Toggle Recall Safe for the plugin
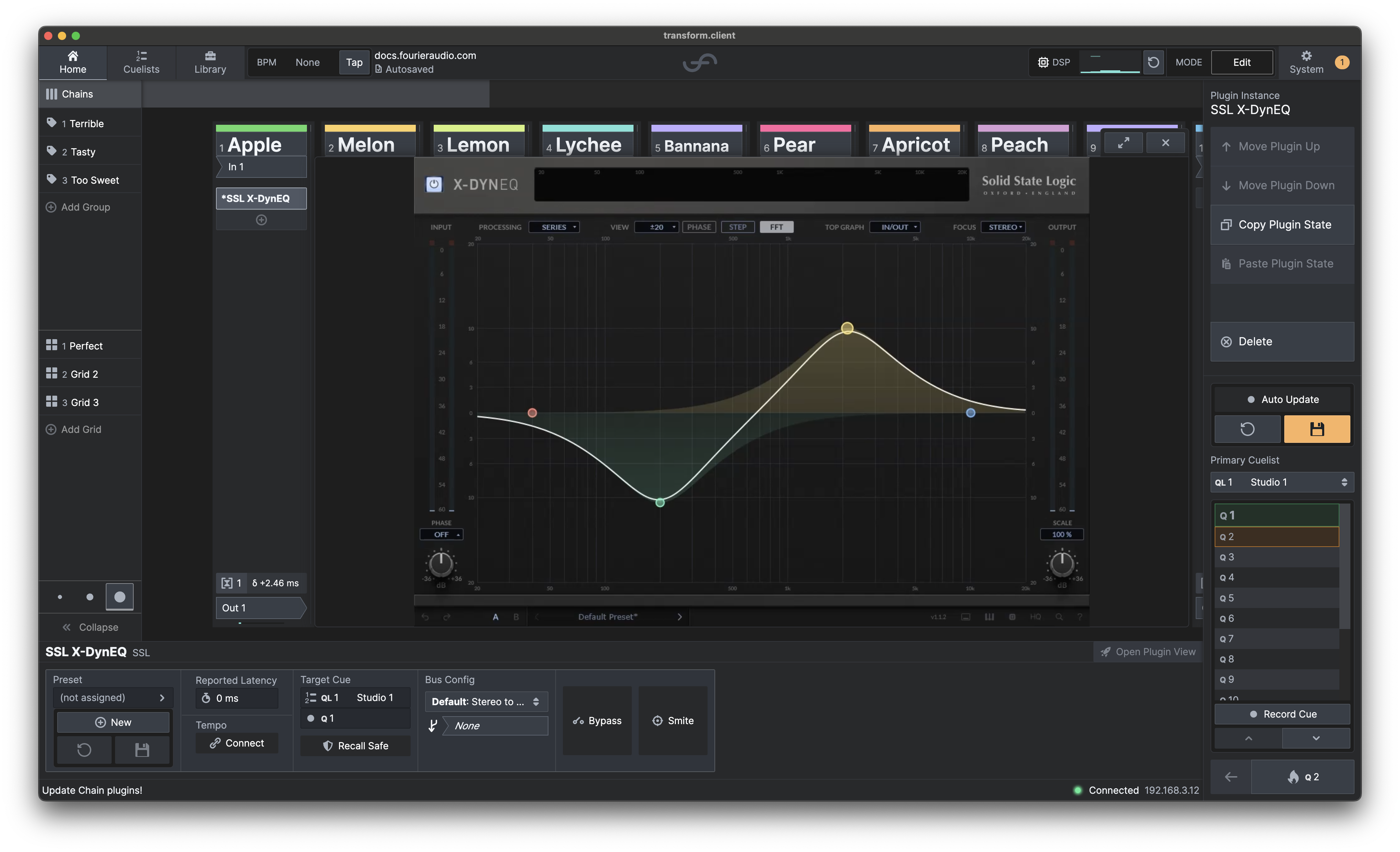This screenshot has height=852, width=1400. tap(355, 746)
